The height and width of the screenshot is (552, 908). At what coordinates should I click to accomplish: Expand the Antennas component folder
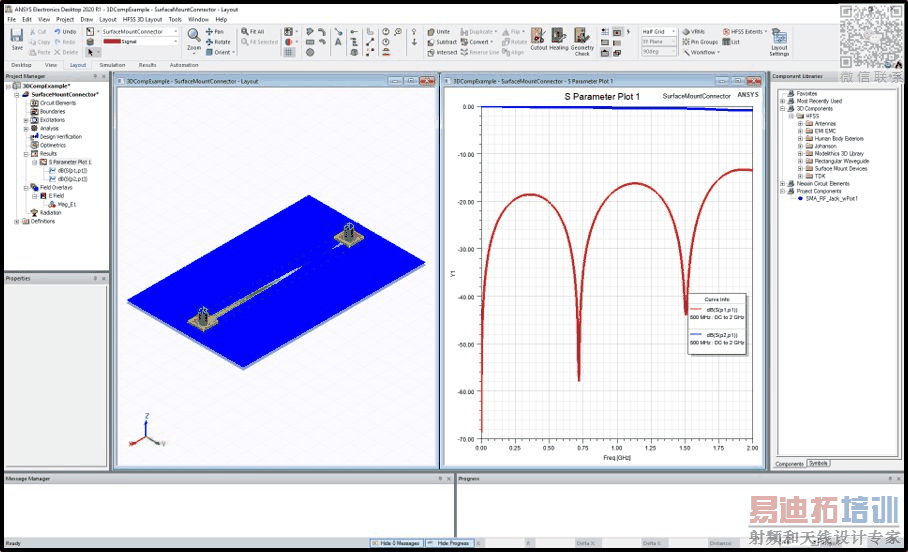click(x=800, y=123)
